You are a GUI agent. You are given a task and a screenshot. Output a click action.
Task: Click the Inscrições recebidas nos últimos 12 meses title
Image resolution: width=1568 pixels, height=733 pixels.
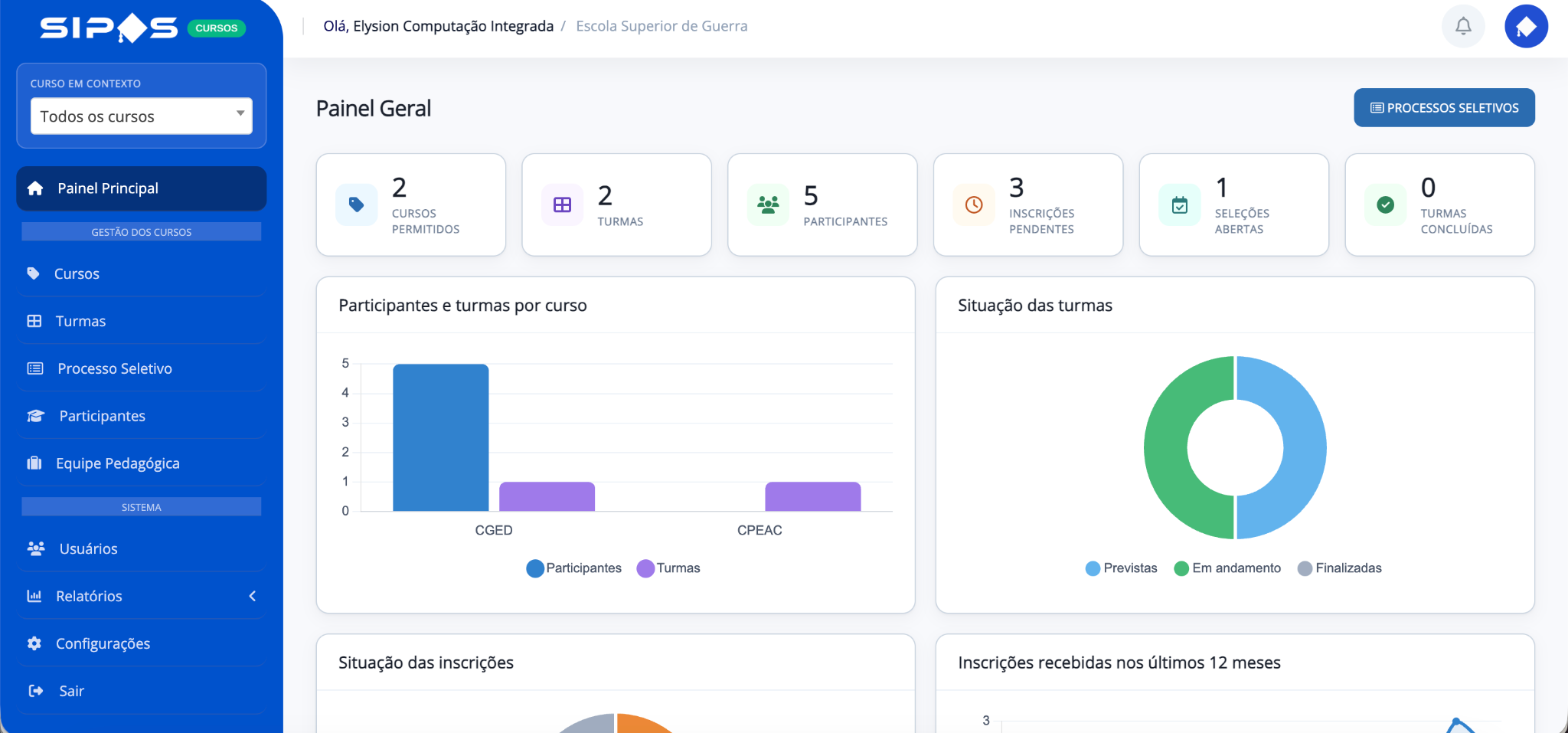pyautogui.click(x=1119, y=663)
